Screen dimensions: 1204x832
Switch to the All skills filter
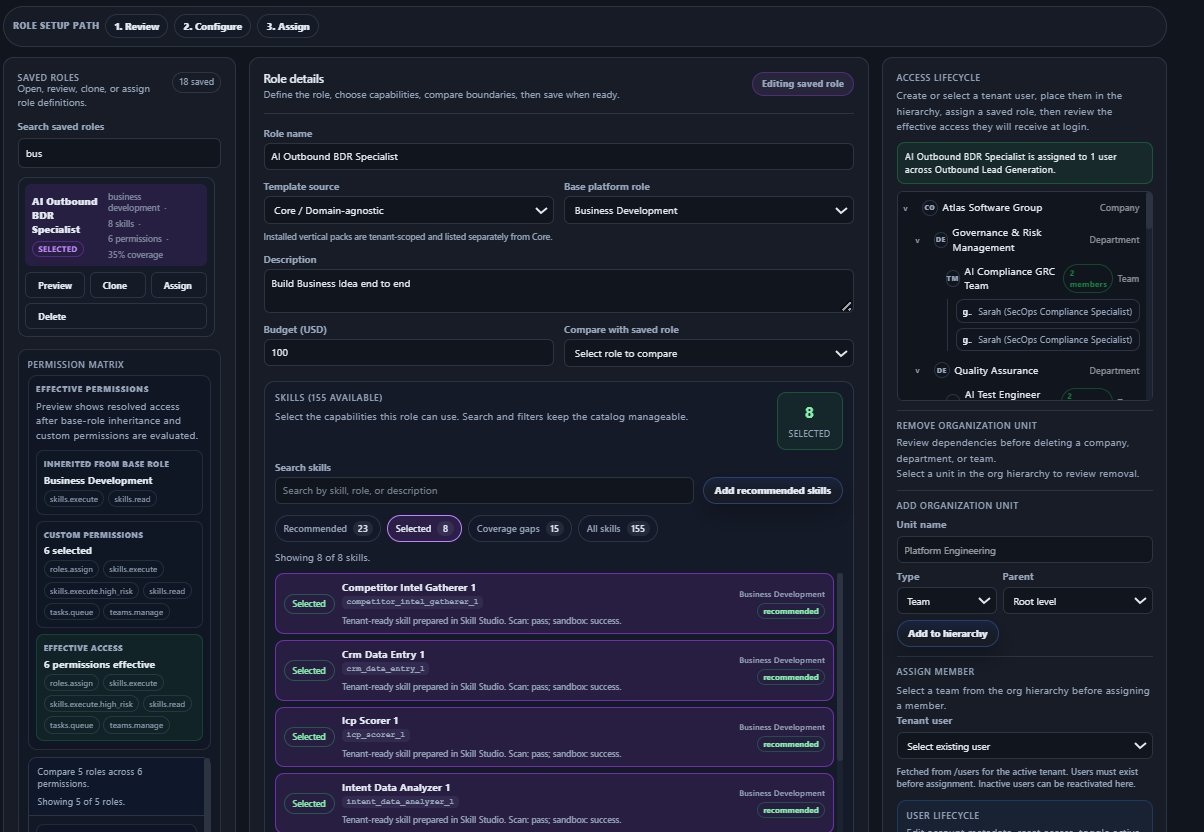pyautogui.click(x=618, y=529)
